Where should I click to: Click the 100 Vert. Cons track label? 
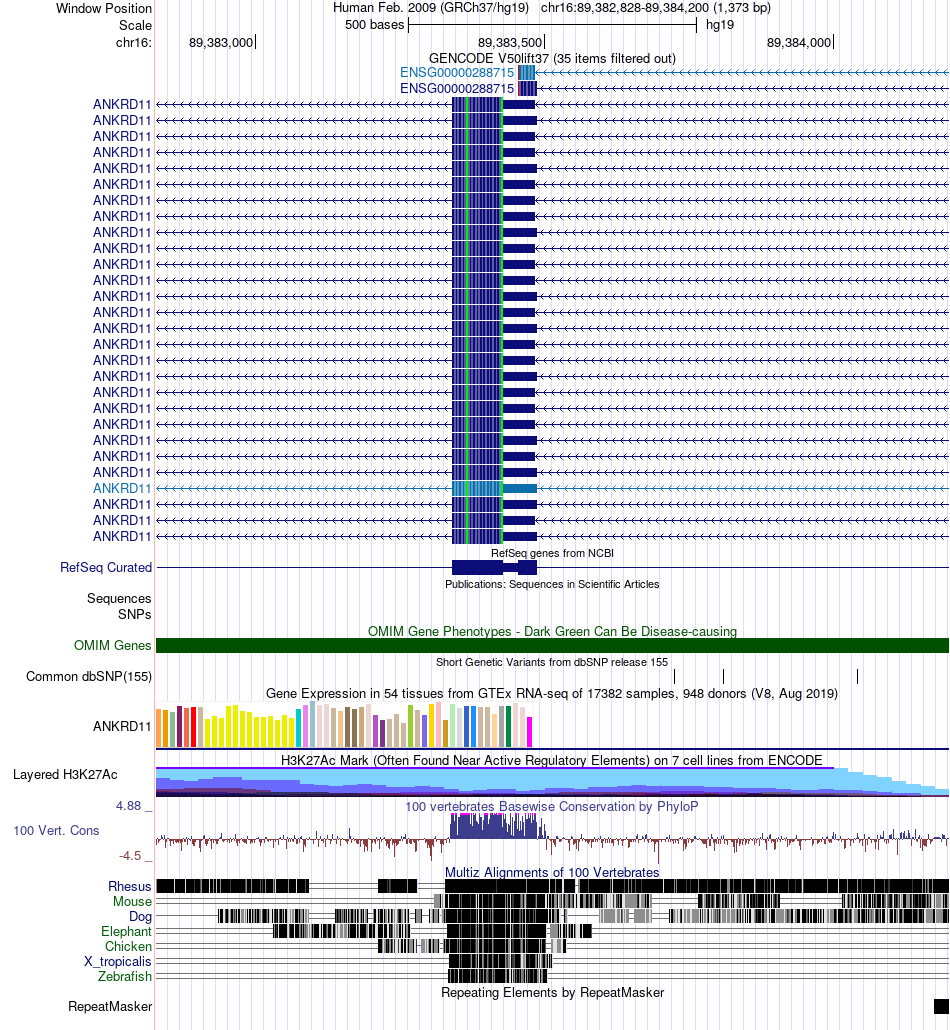(x=56, y=831)
